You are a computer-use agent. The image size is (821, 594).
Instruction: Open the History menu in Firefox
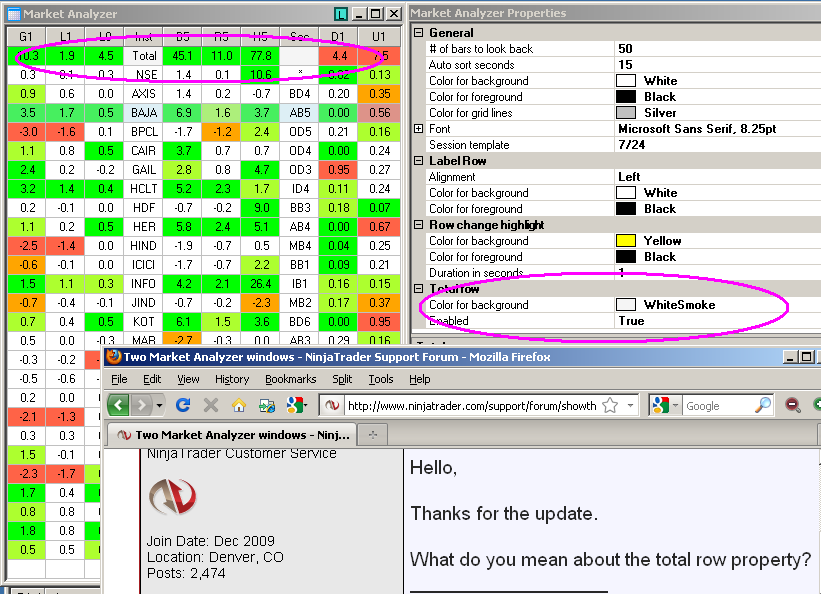point(232,379)
